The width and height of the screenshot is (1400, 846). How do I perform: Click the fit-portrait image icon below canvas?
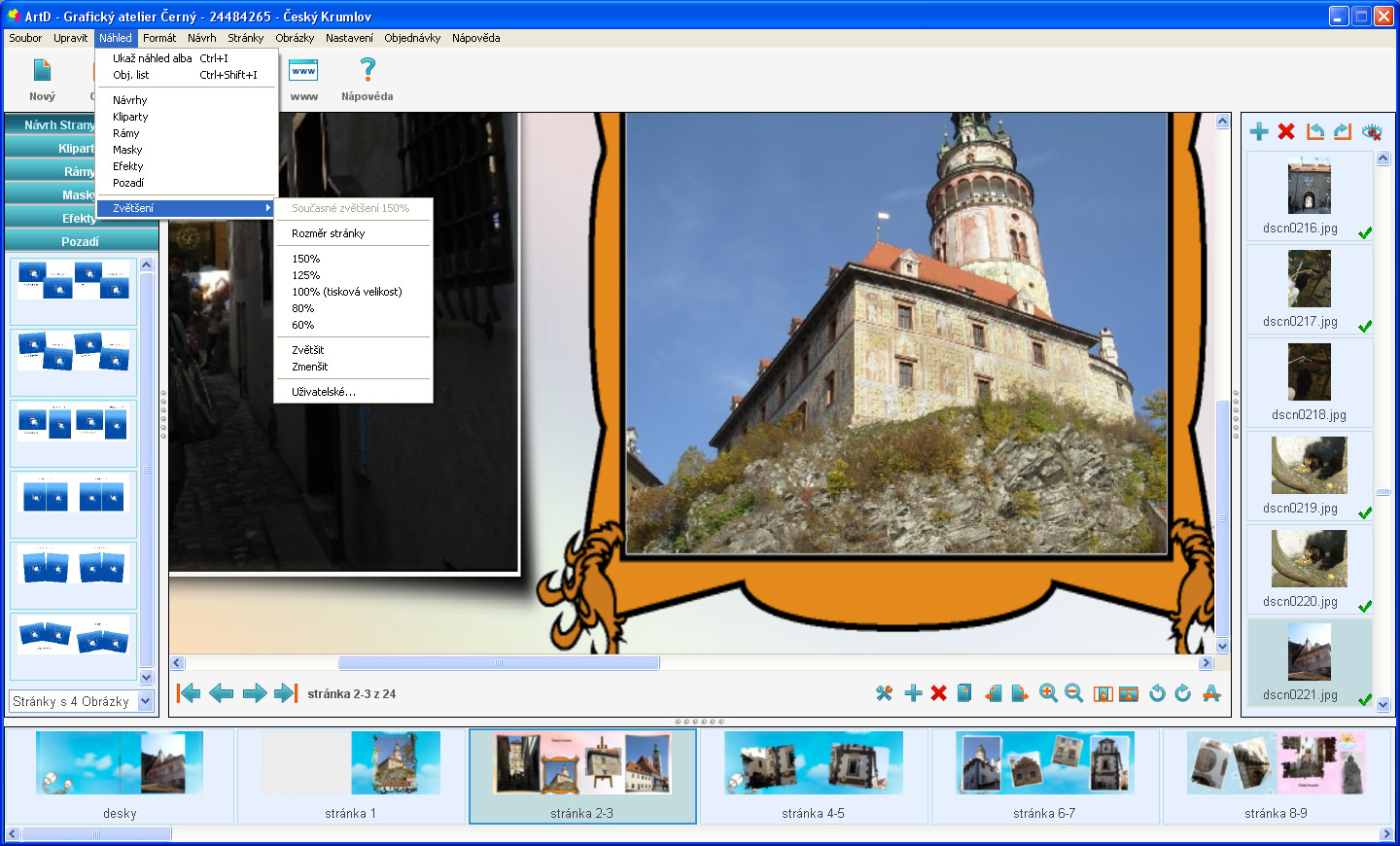tap(1102, 693)
